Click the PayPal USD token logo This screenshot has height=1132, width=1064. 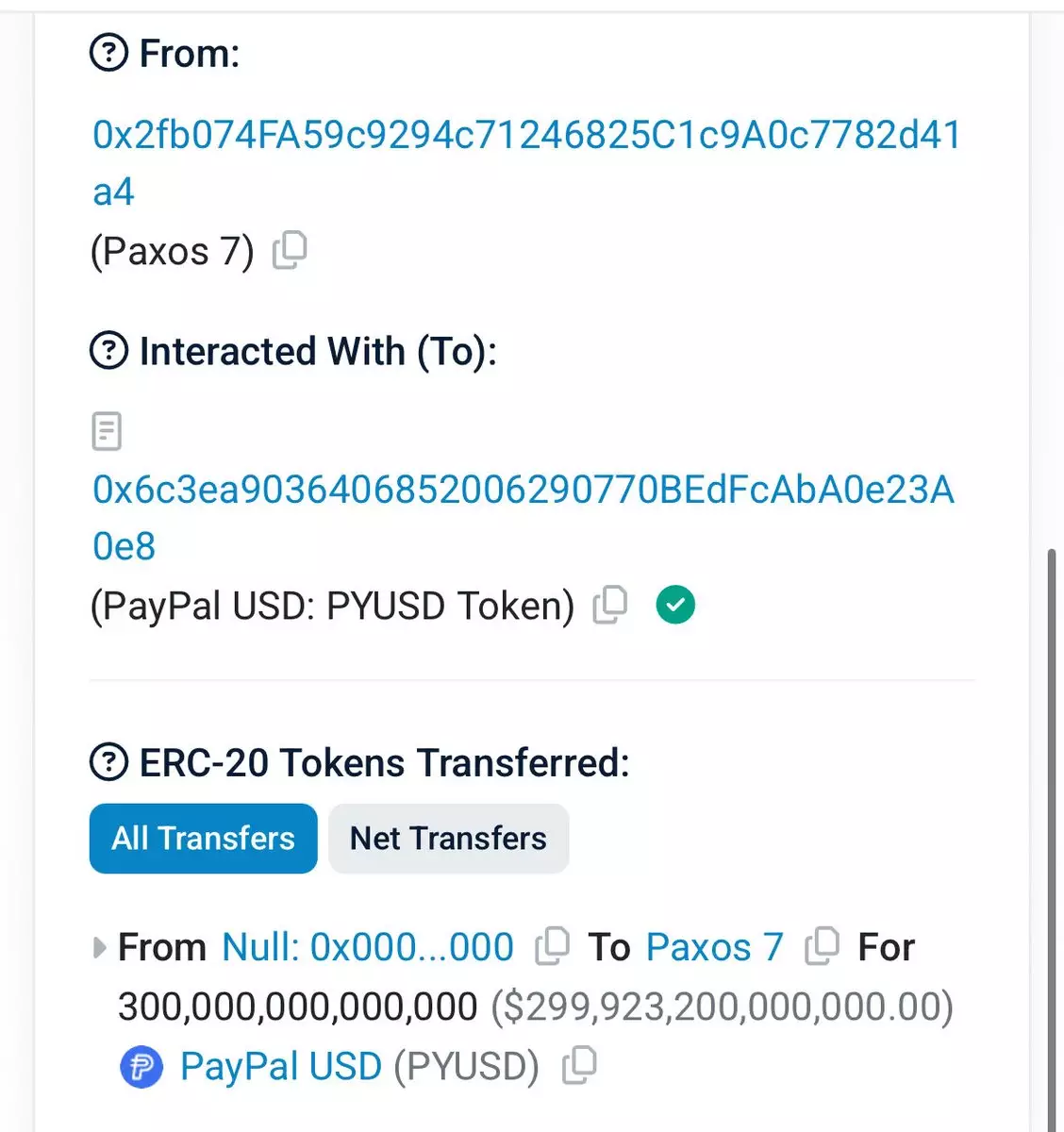point(141,1067)
